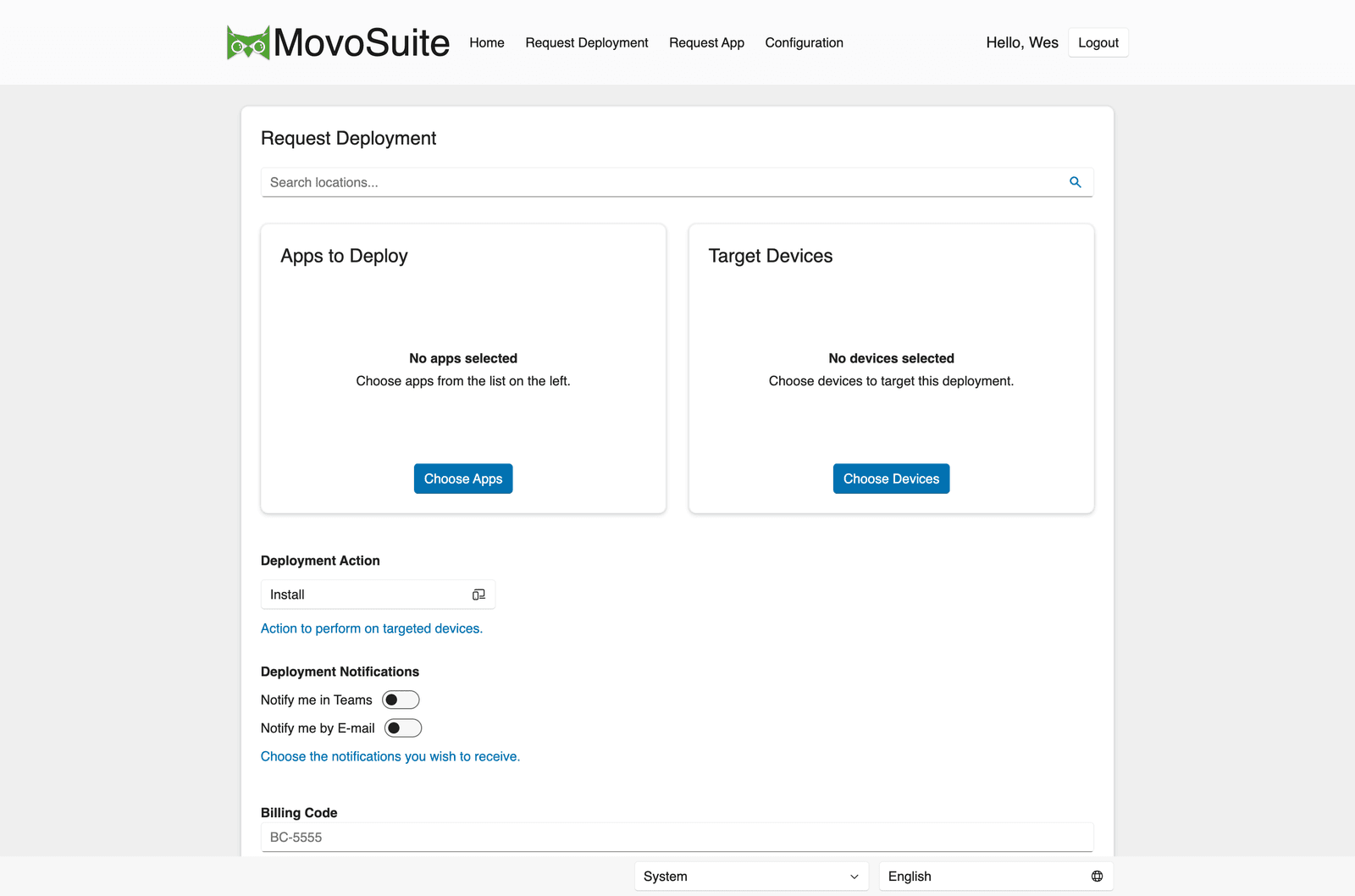The image size is (1355, 896).
Task: Click the search magnifier icon
Action: (x=1075, y=182)
